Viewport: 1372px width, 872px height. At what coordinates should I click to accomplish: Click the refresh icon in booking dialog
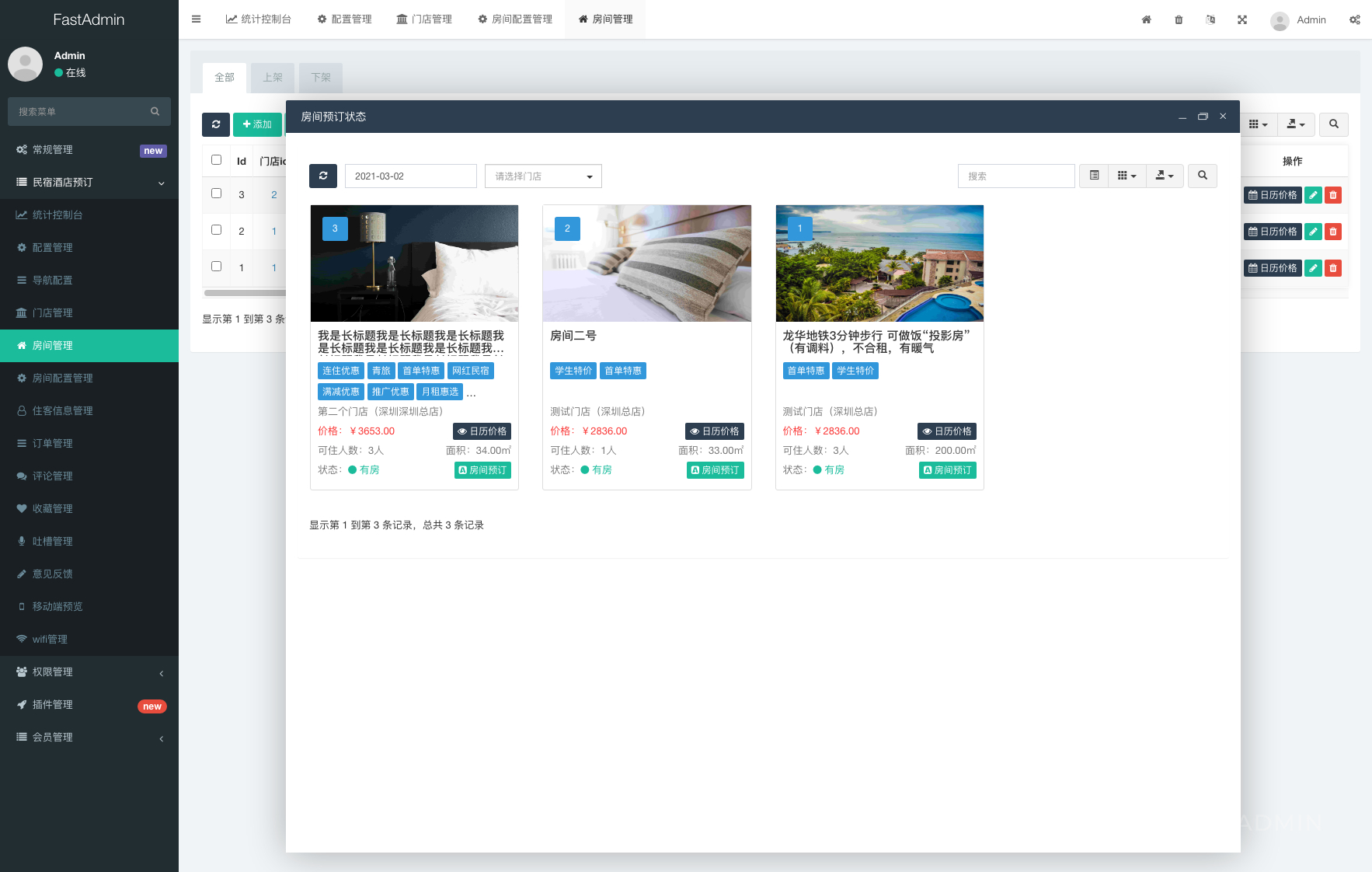point(323,176)
